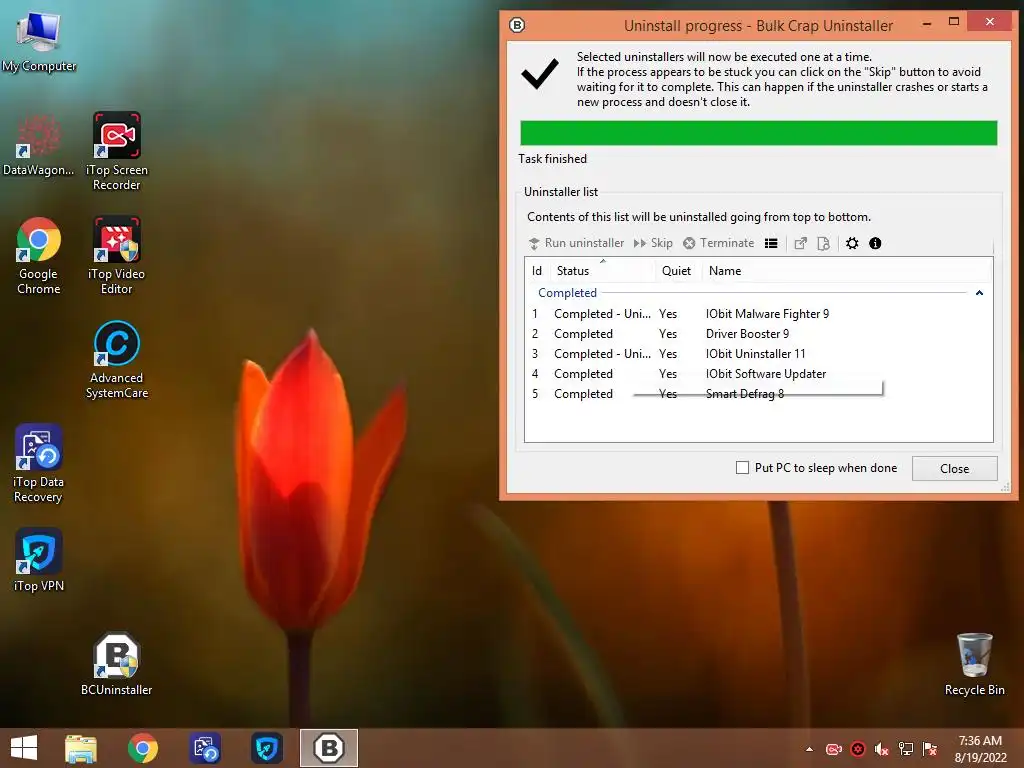Select the DataWagon desktop shortcut
The height and width of the screenshot is (768, 1024).
39,146
